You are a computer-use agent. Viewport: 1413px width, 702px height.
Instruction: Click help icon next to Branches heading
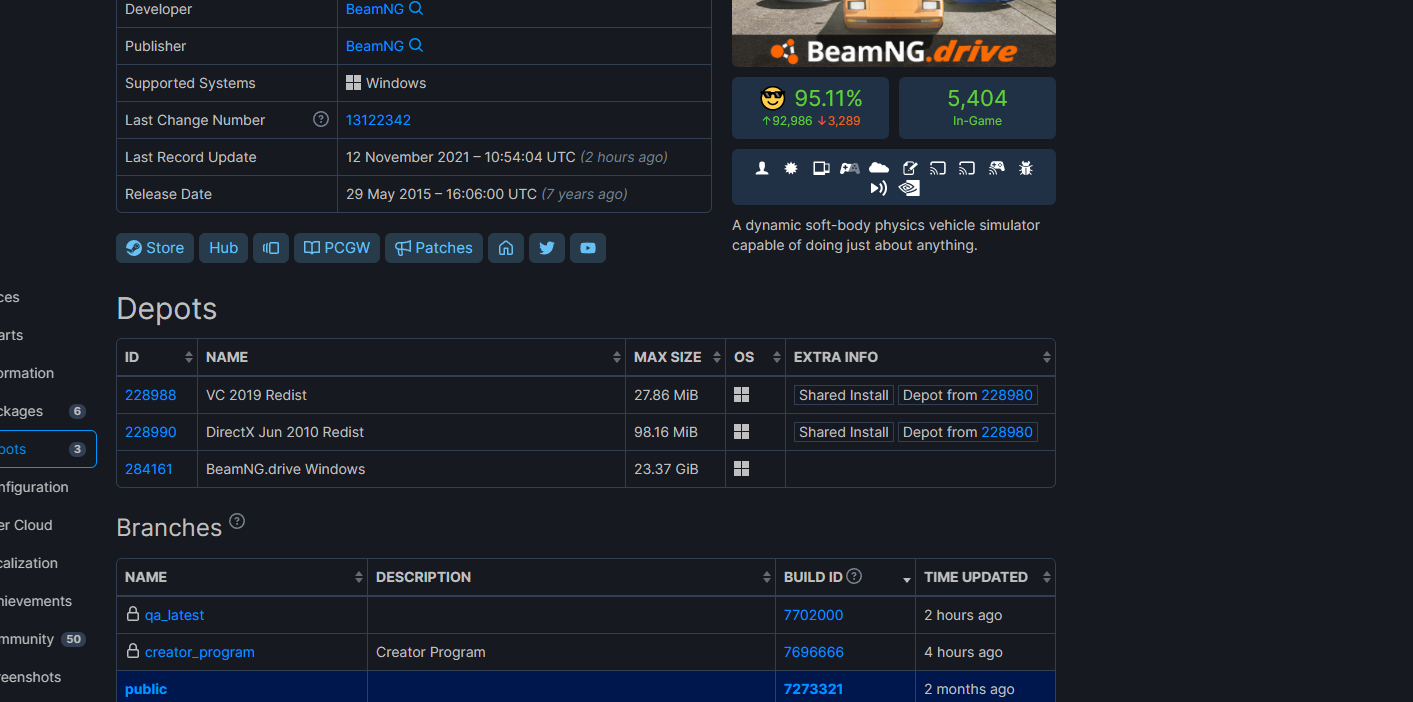pyautogui.click(x=237, y=521)
